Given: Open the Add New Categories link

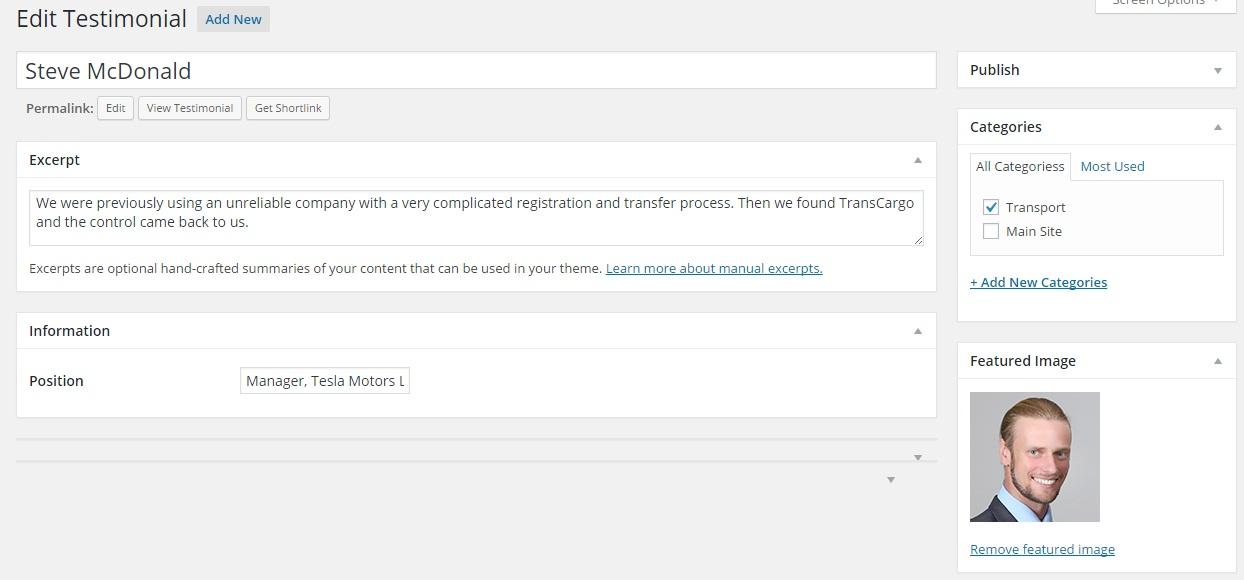Looking at the screenshot, I should point(1038,282).
